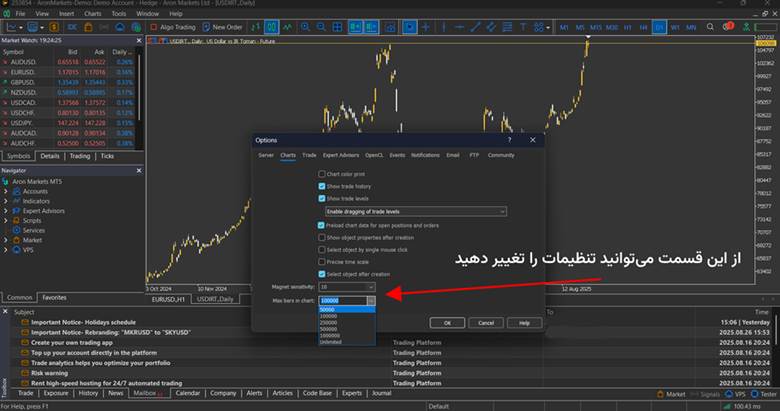The image size is (780, 411).
Task: Select the zoom in magnifier icon
Action: click(305, 27)
